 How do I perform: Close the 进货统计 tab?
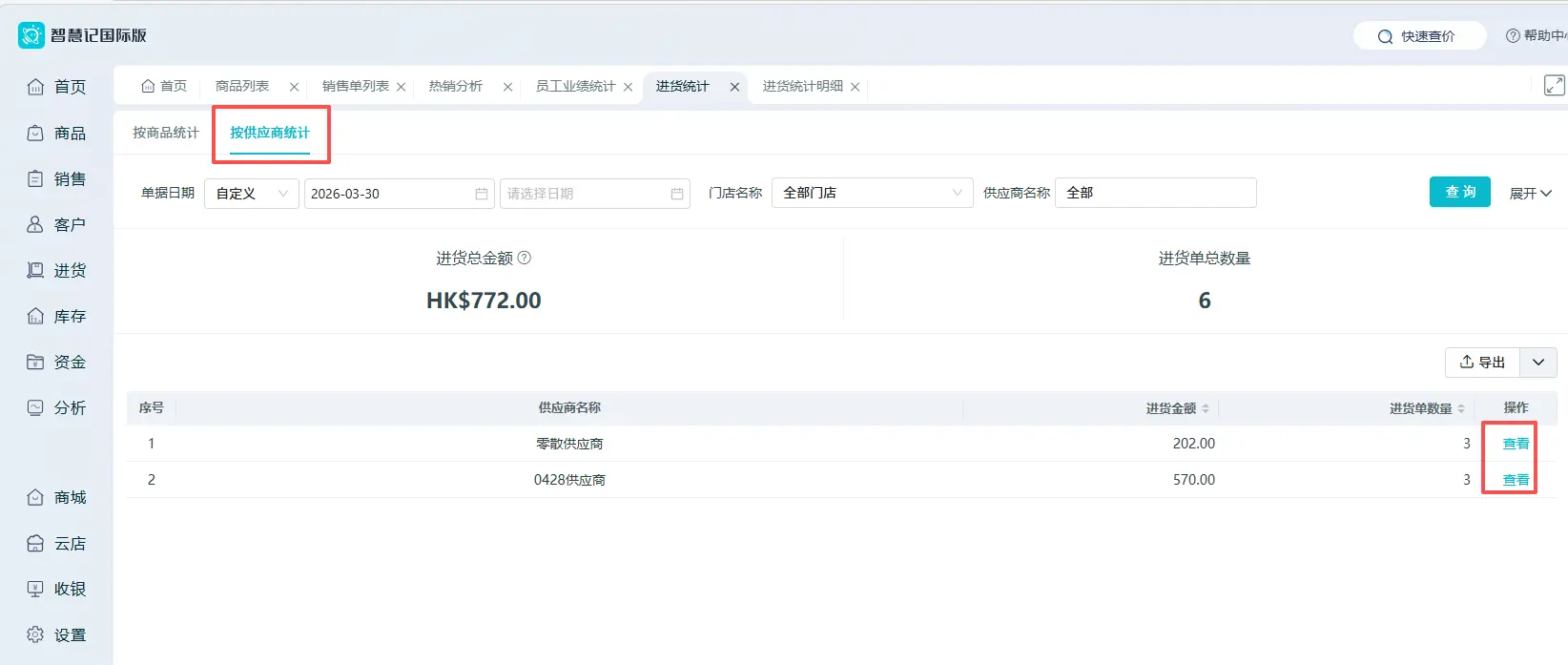pyautogui.click(x=734, y=87)
